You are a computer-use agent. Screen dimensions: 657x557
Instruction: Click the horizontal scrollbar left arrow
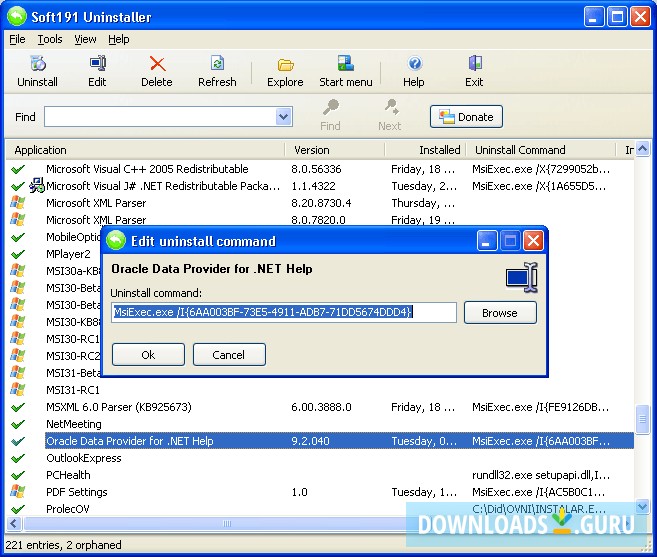pyautogui.click(x=14, y=523)
